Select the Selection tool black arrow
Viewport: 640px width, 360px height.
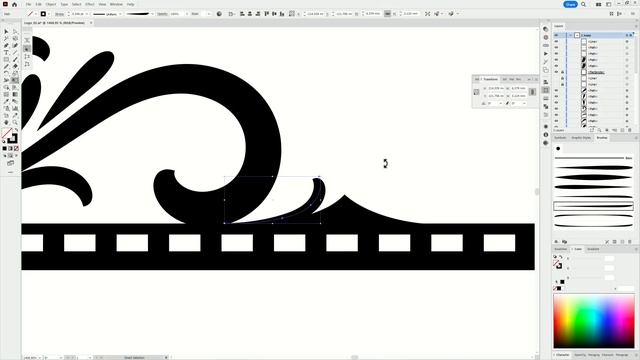pyautogui.click(x=6, y=31)
